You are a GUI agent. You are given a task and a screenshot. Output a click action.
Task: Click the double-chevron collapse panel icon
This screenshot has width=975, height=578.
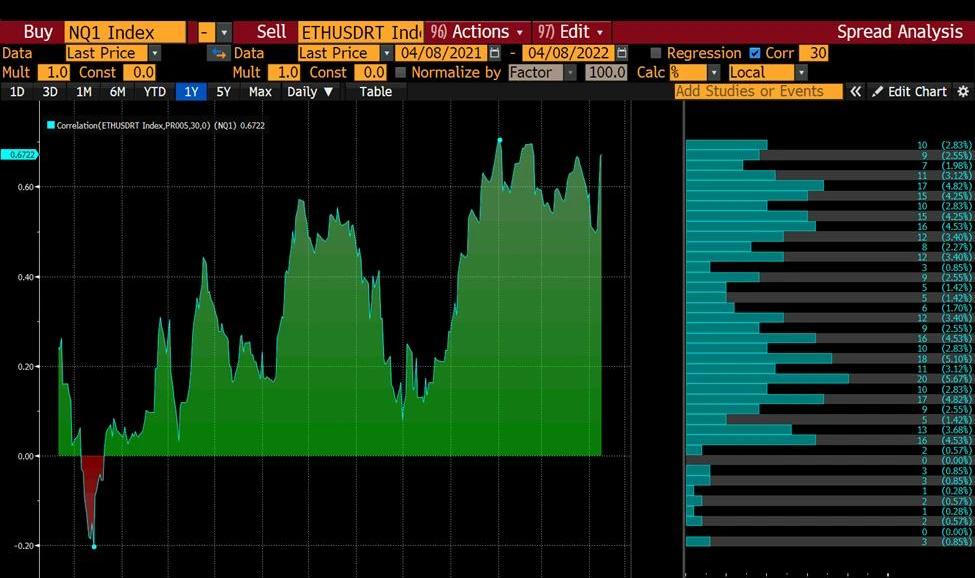coord(856,91)
